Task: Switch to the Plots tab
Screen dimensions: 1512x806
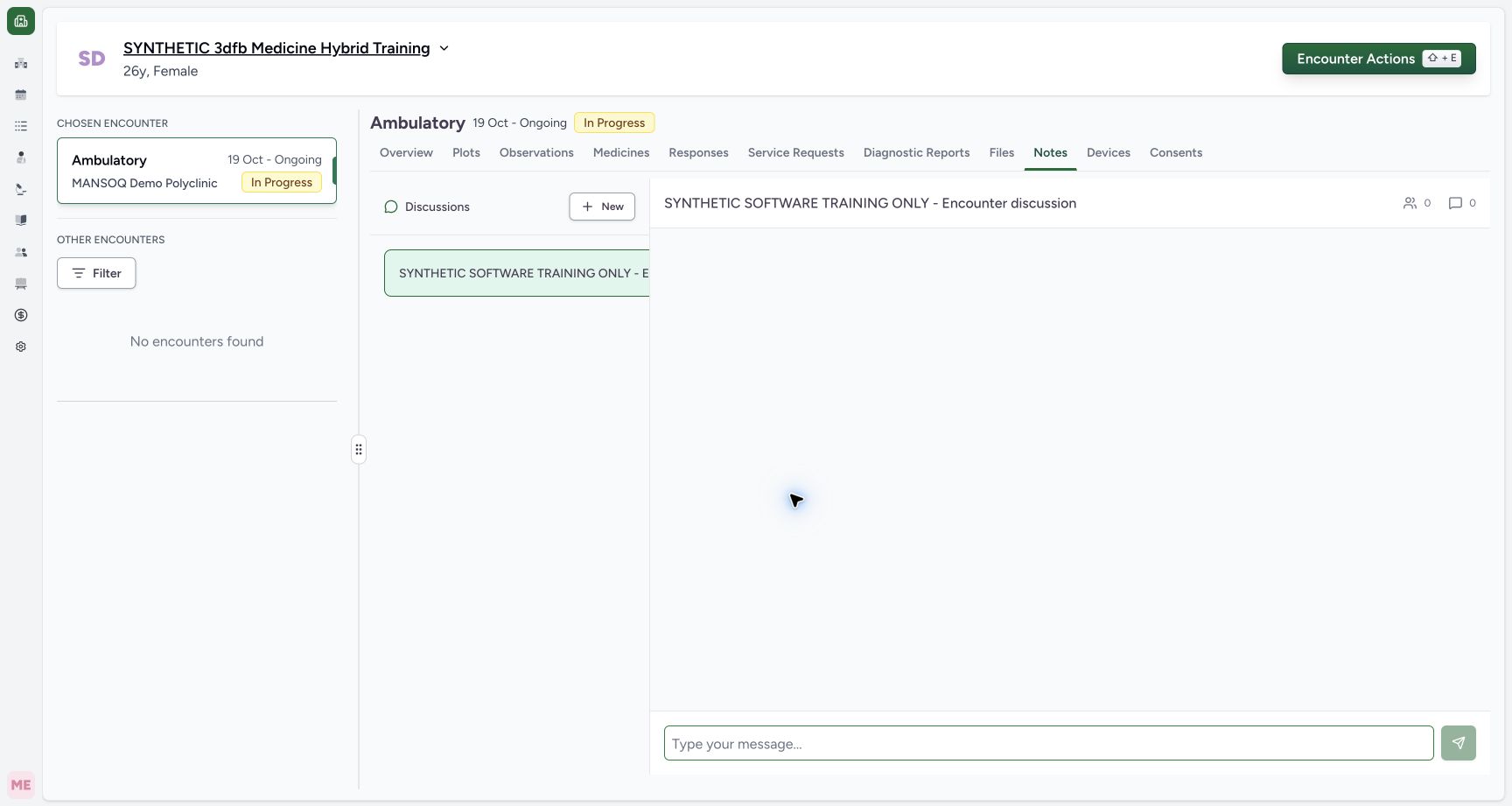Action: coord(466,152)
